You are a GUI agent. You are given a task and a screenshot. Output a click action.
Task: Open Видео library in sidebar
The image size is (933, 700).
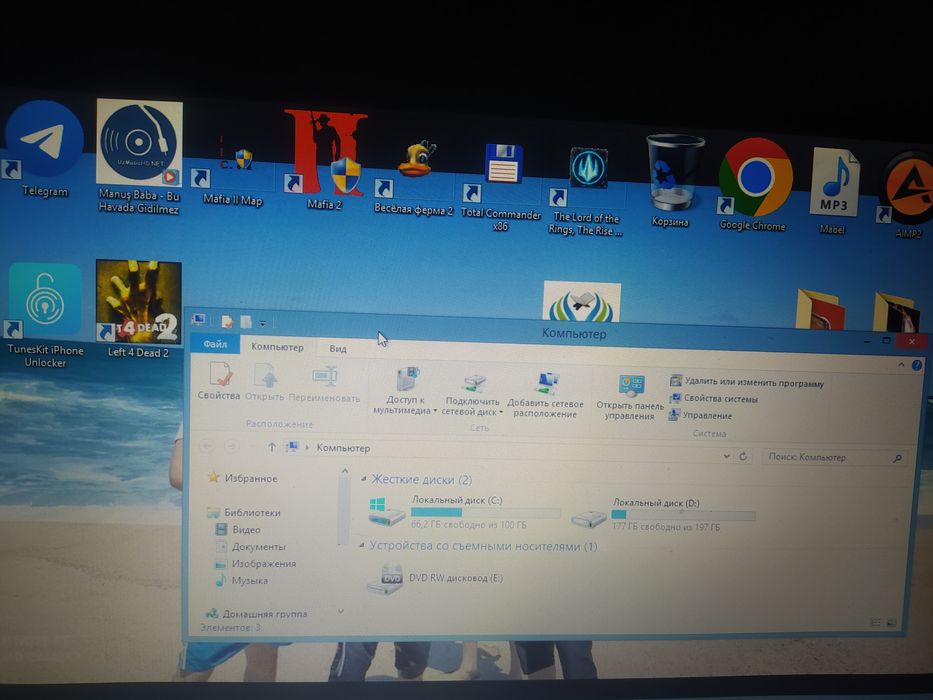coord(238,529)
